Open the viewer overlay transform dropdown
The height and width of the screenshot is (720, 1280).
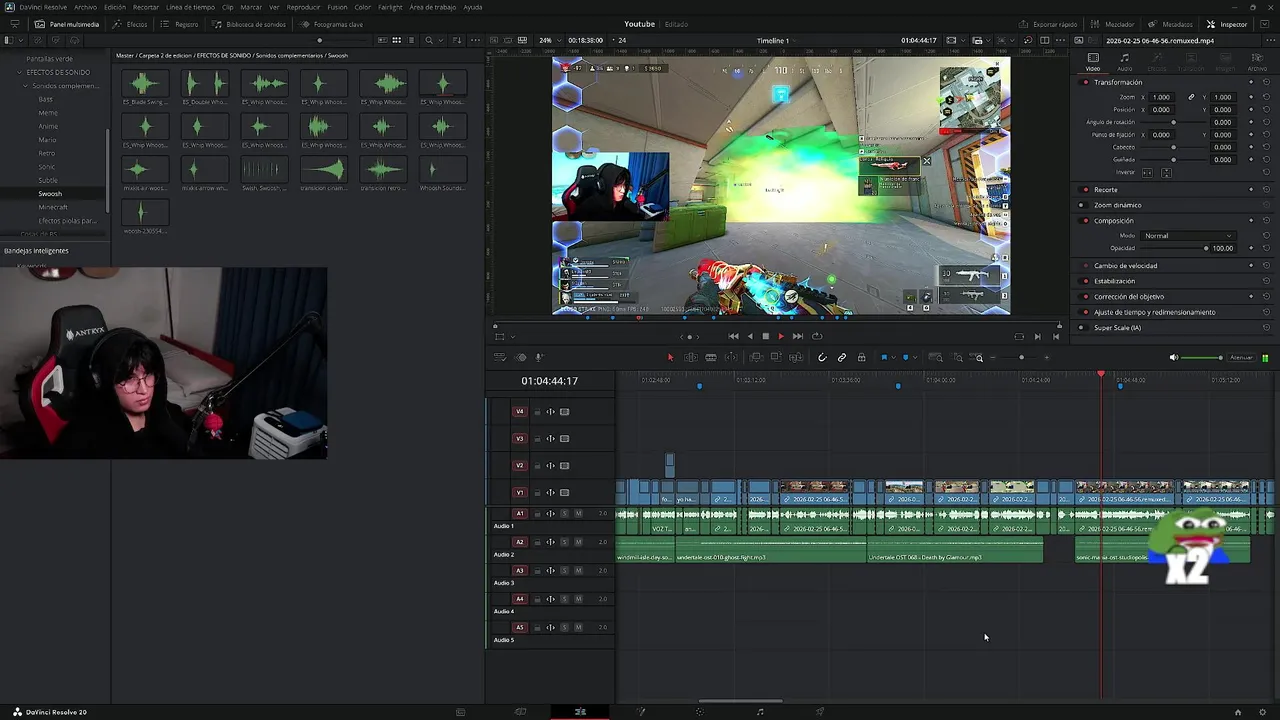coord(504,336)
